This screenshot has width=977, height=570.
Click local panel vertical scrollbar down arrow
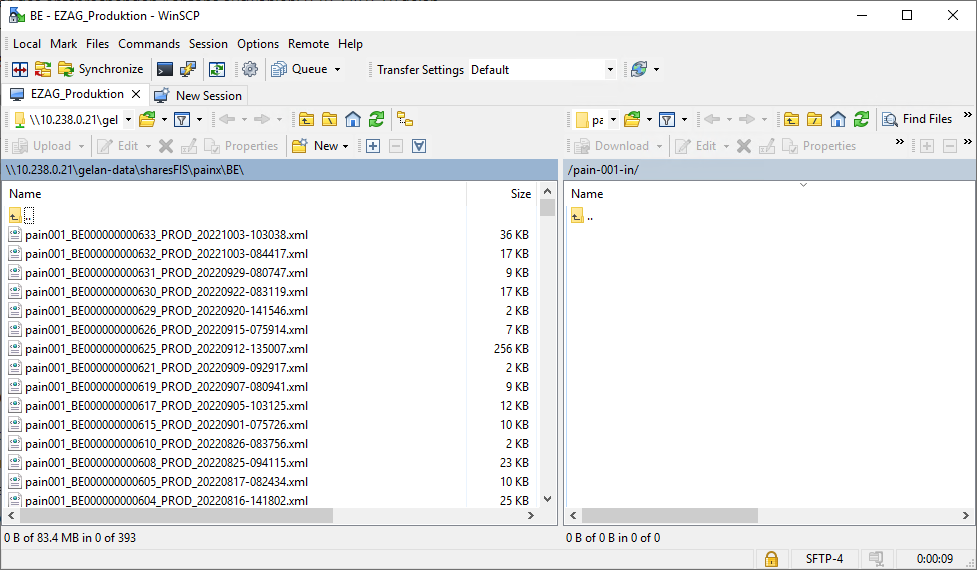[x=548, y=499]
